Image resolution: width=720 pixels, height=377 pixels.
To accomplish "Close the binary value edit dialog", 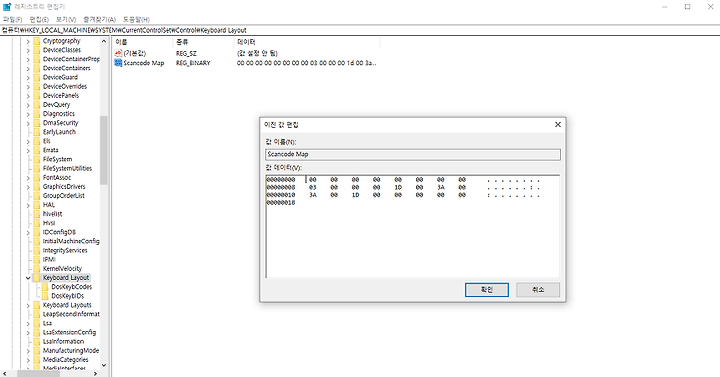I will pyautogui.click(x=557, y=124).
